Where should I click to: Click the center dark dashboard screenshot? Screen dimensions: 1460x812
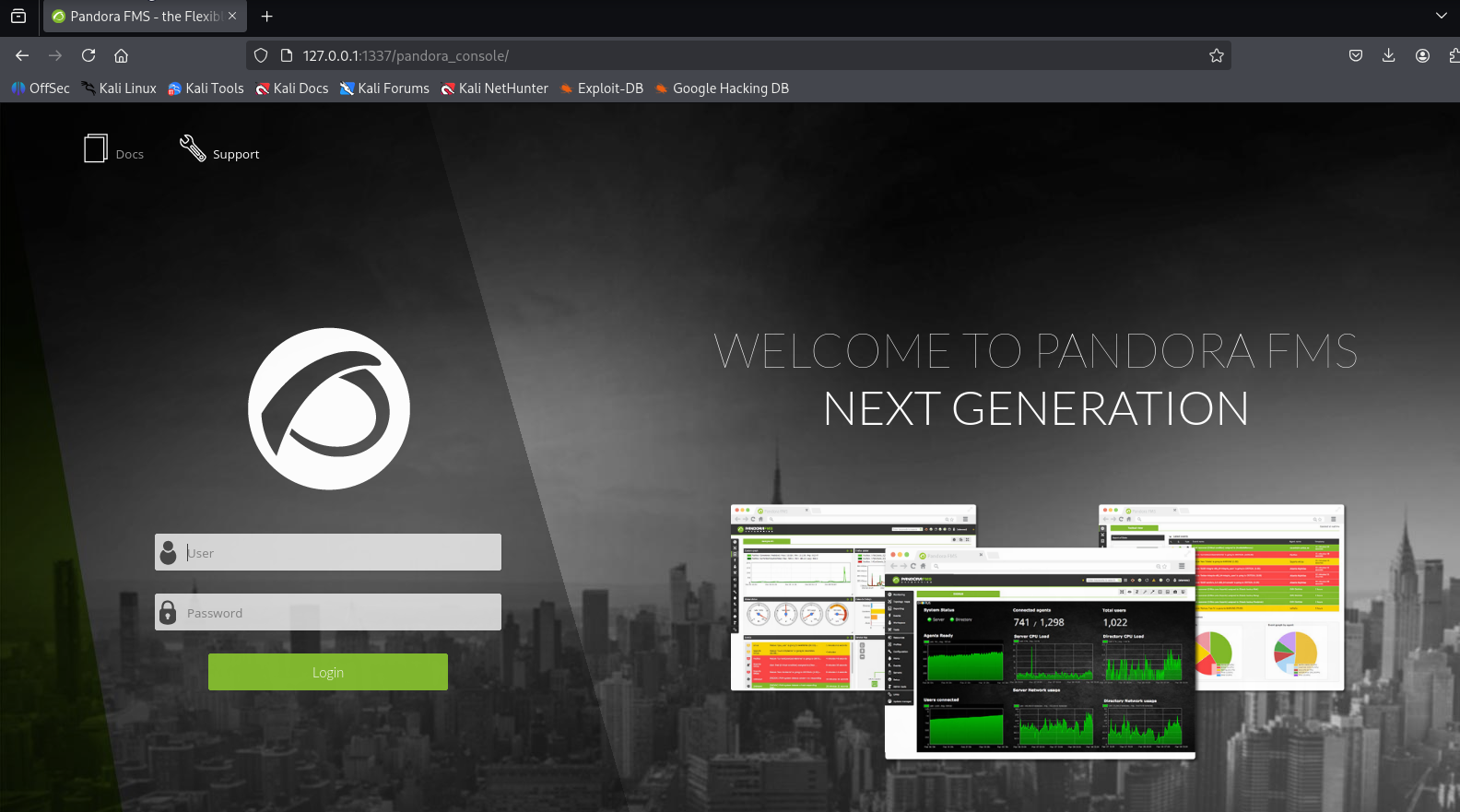pyautogui.click(x=1040, y=653)
